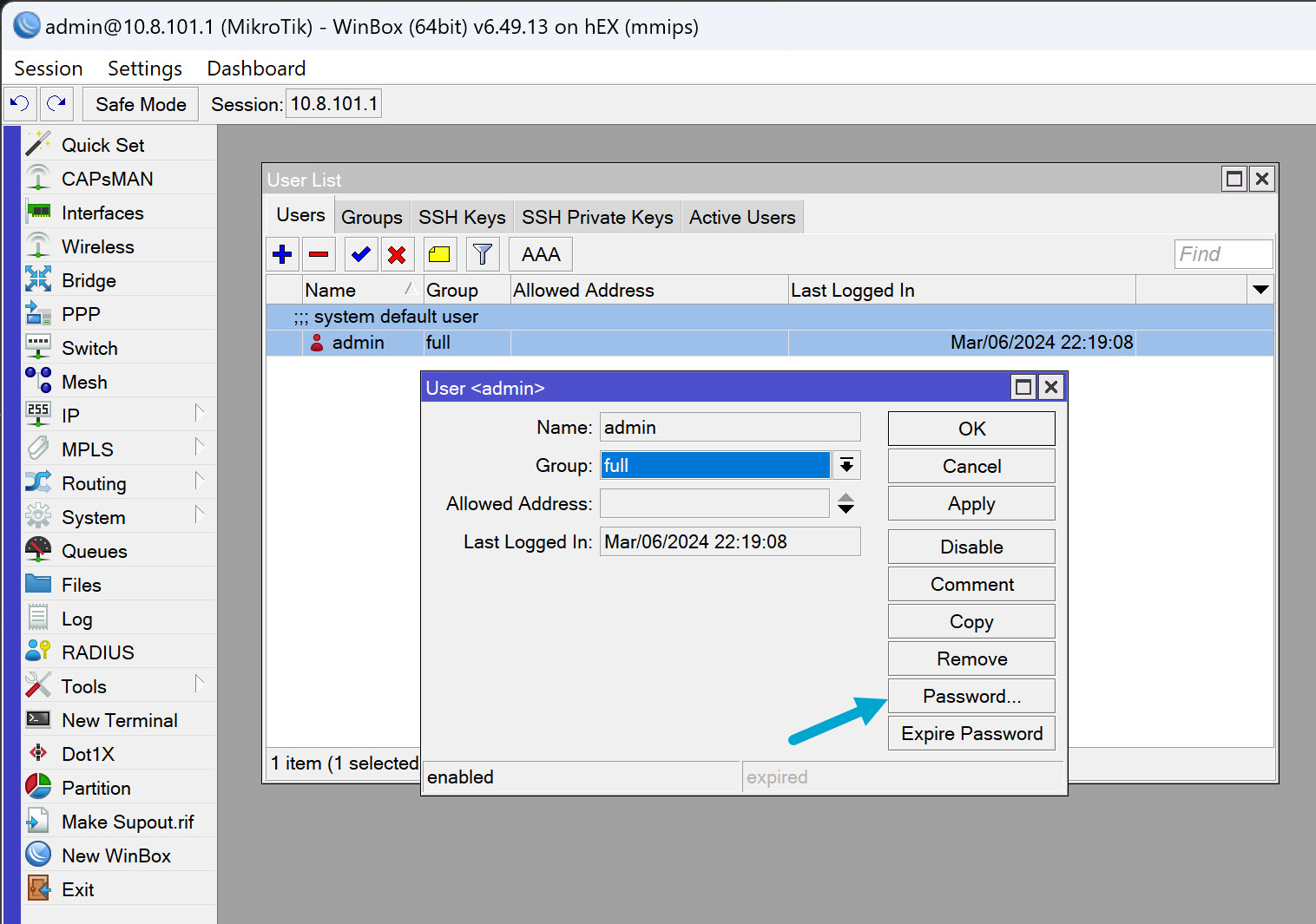Click the redo arrow in toolbar
1316x924 pixels.
56,104
